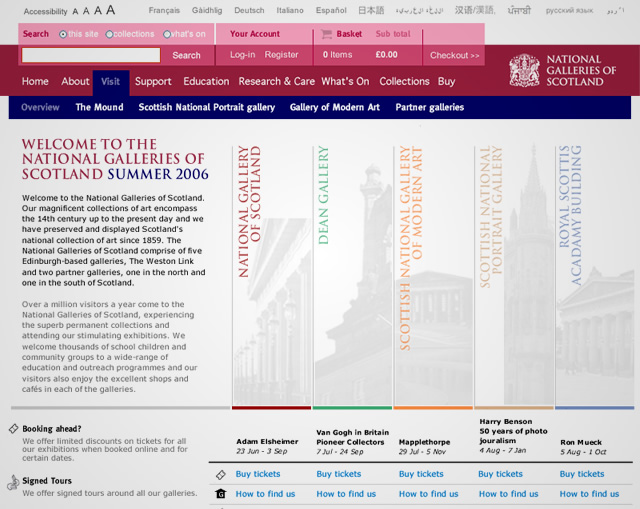Click the 'Ron Mueck' exhibition title
The width and height of the screenshot is (640, 509).
pyautogui.click(x=581, y=442)
